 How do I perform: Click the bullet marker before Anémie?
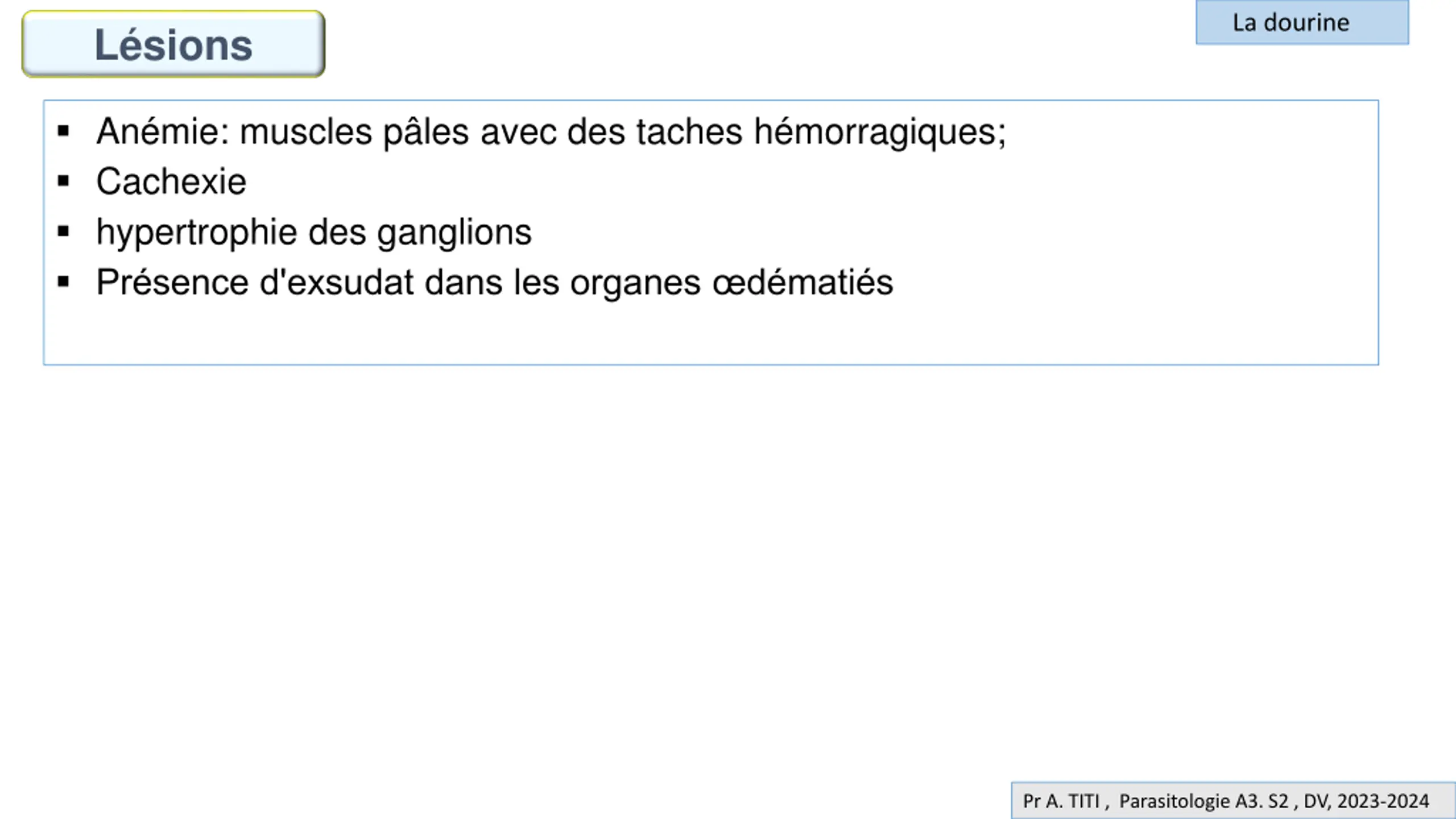63,132
